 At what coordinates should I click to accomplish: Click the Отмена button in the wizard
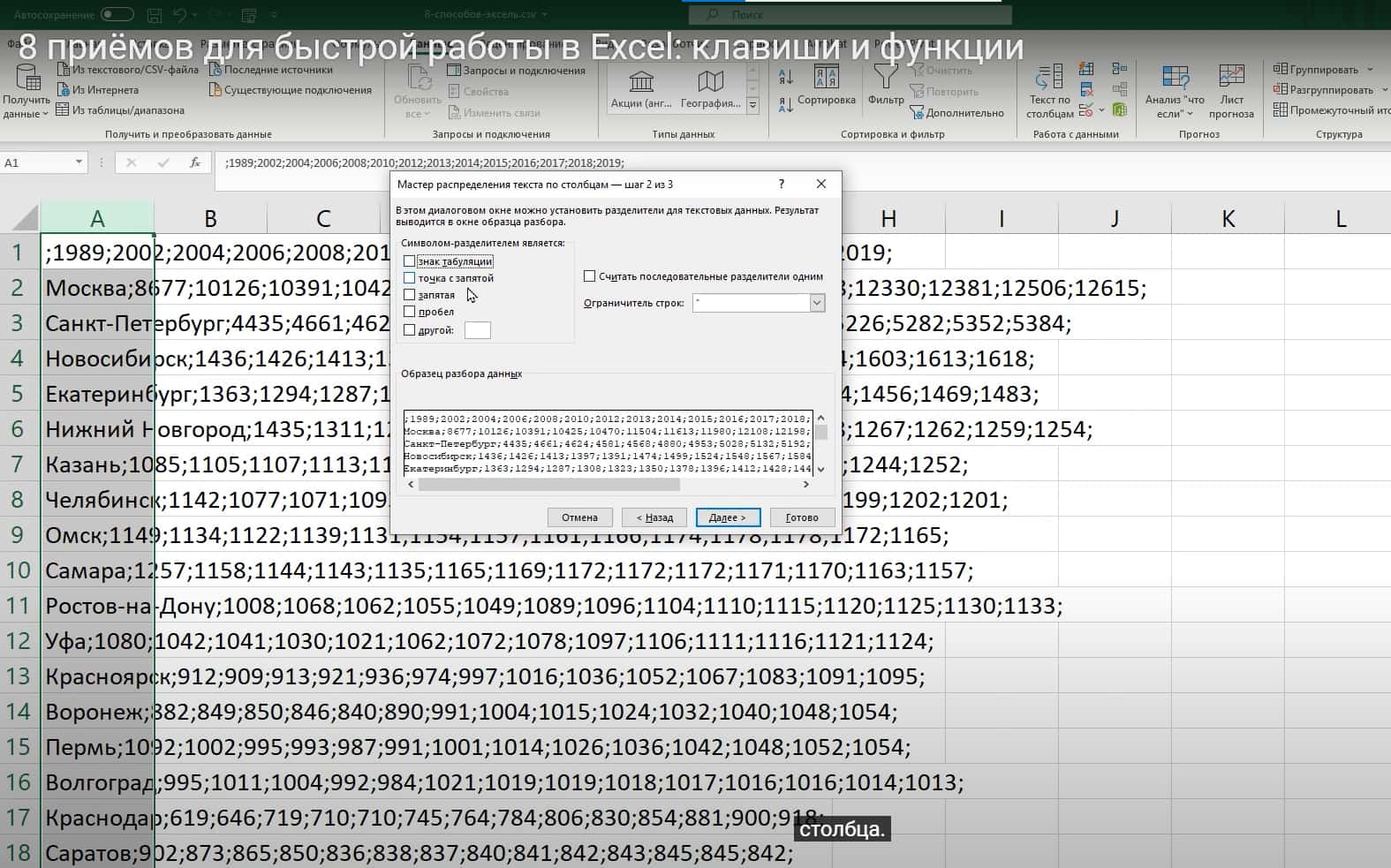pyautogui.click(x=579, y=517)
